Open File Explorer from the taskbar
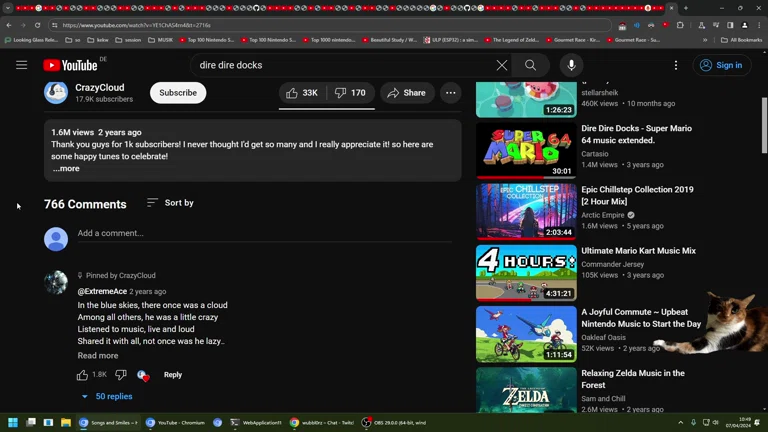 66,422
